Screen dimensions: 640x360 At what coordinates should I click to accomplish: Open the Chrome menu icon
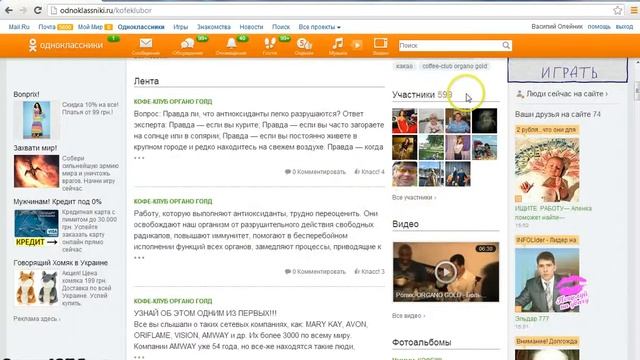click(x=634, y=10)
